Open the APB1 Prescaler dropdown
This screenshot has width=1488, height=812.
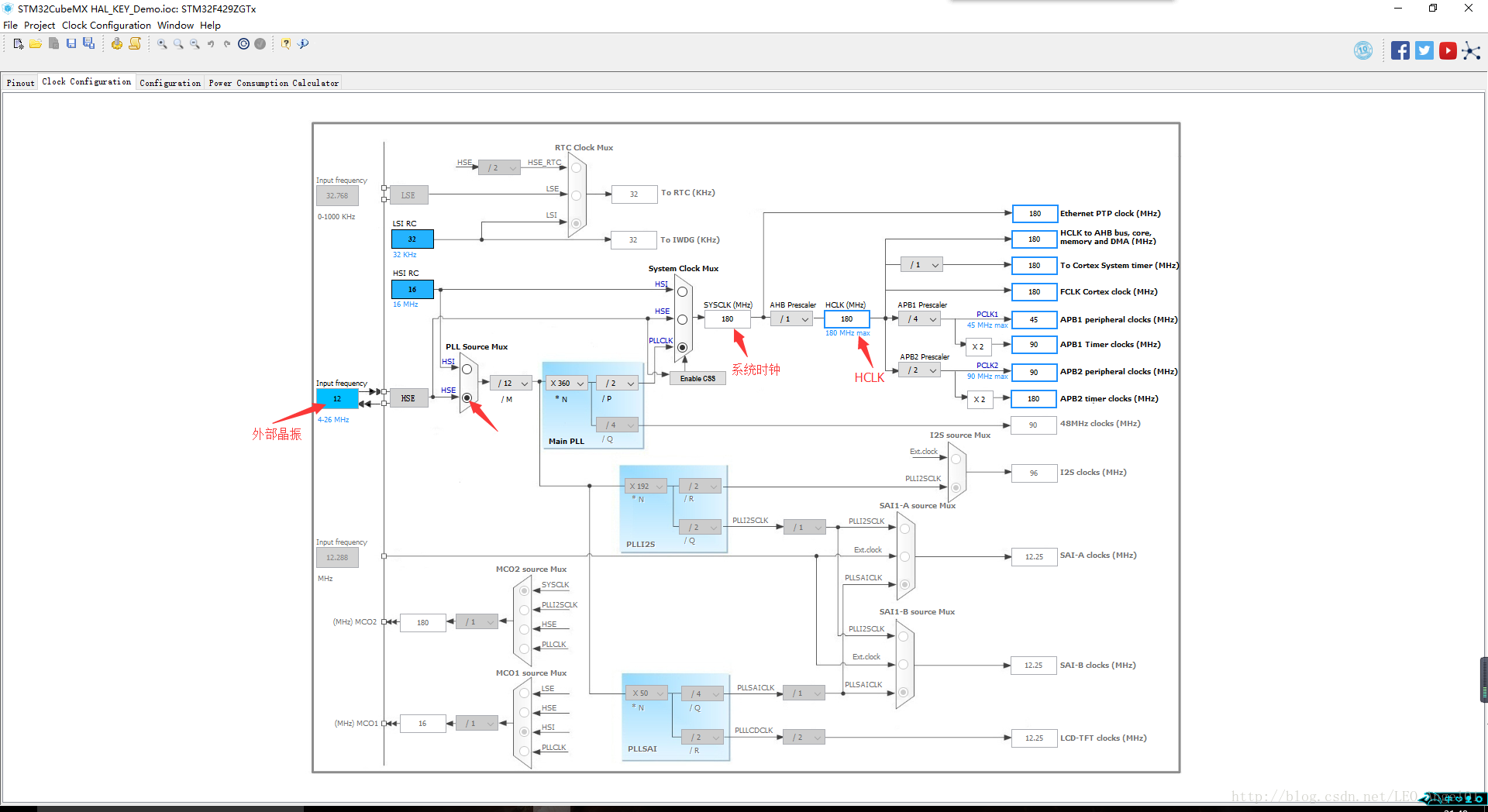920,319
